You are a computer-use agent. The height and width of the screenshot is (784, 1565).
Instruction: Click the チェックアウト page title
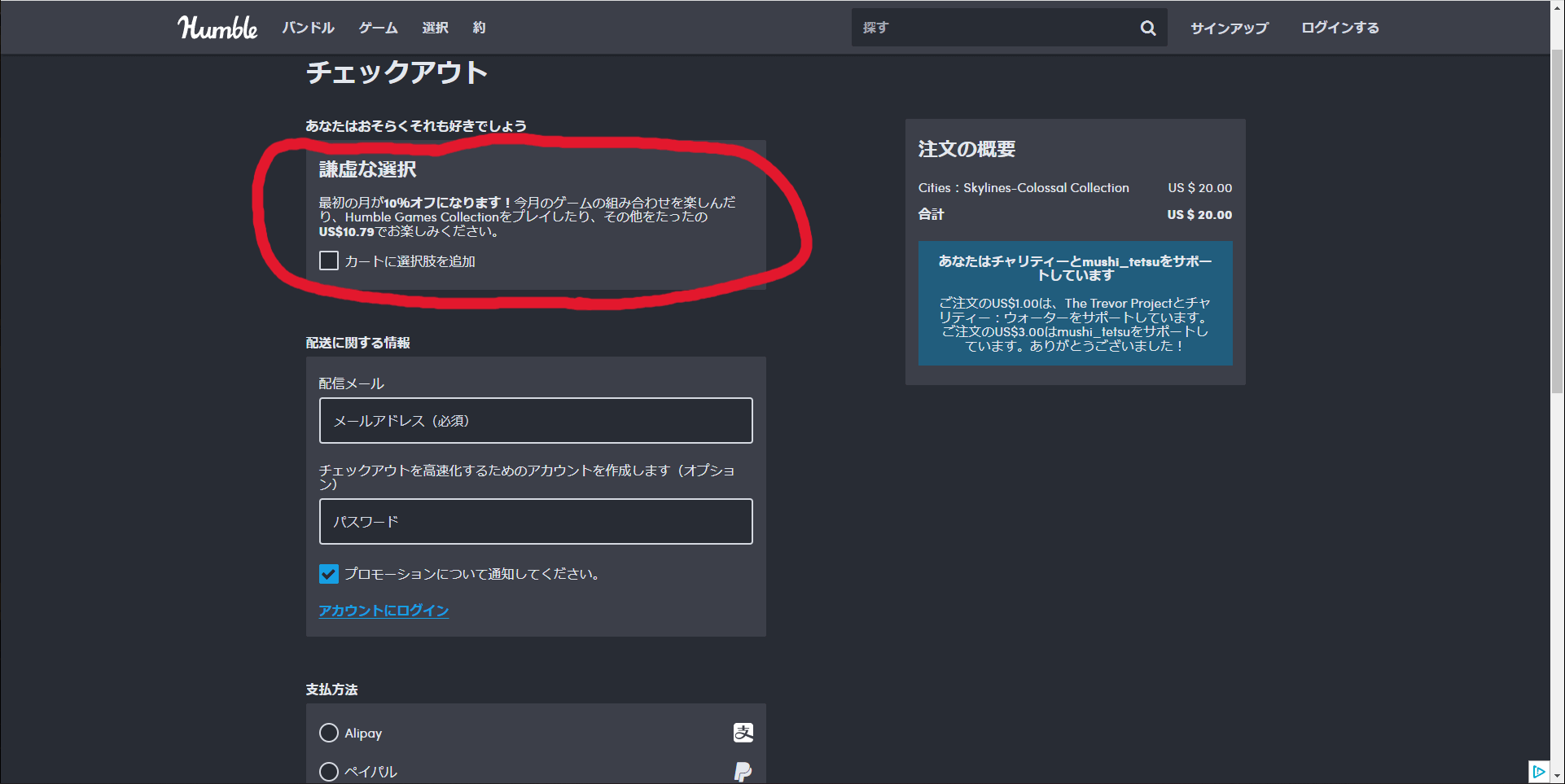pyautogui.click(x=397, y=72)
